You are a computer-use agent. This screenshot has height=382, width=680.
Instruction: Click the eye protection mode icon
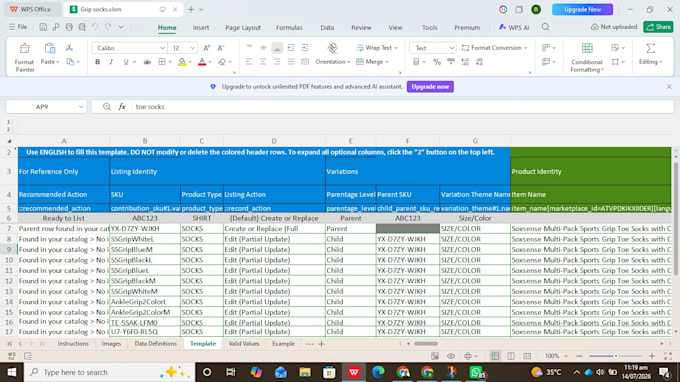click(x=451, y=356)
